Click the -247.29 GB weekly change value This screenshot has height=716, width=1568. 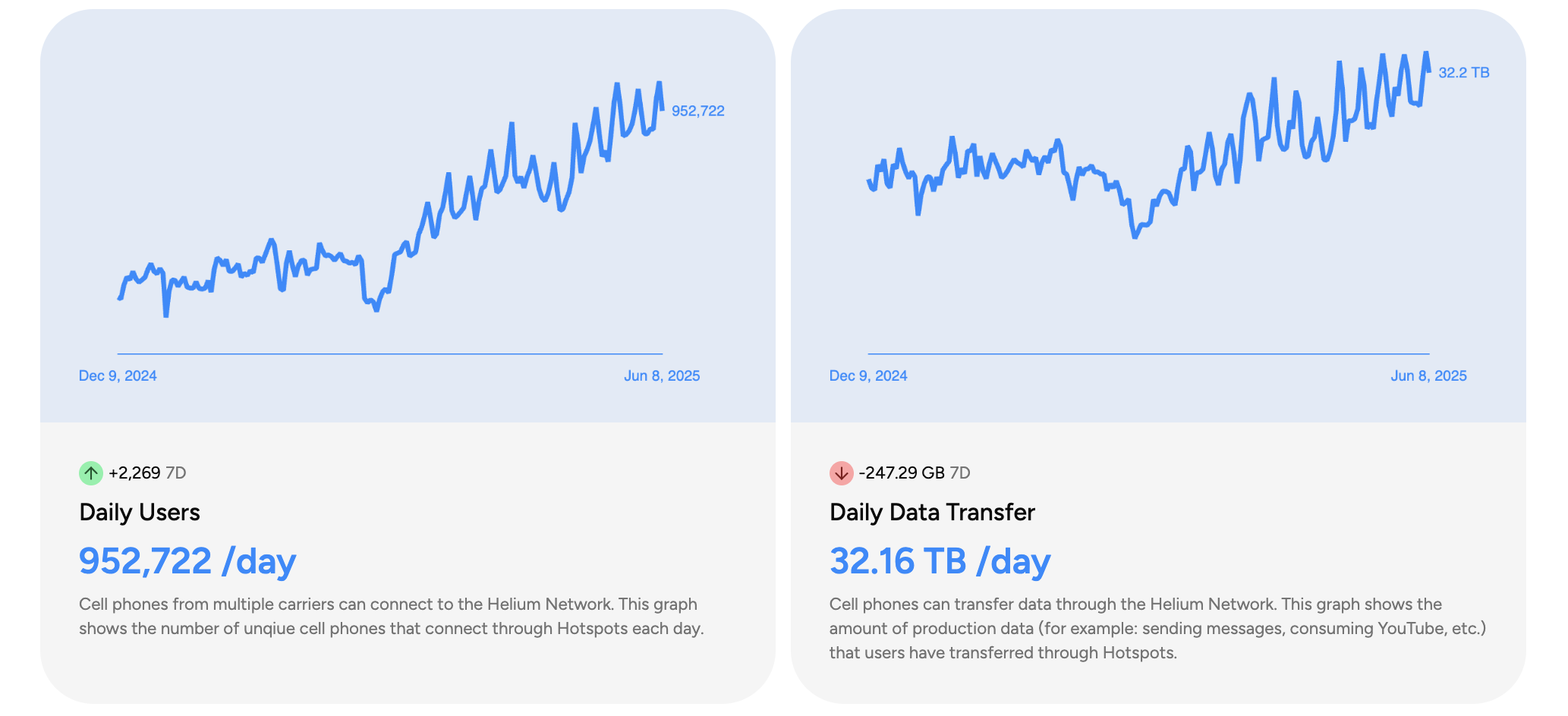click(902, 473)
